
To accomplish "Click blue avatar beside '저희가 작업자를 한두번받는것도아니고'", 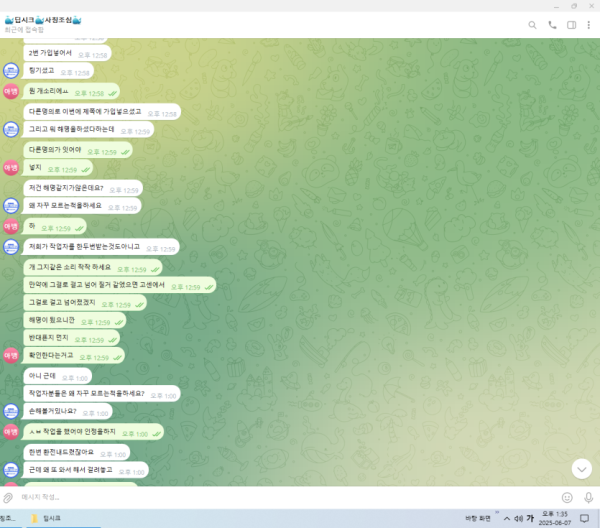I will tap(11, 247).
